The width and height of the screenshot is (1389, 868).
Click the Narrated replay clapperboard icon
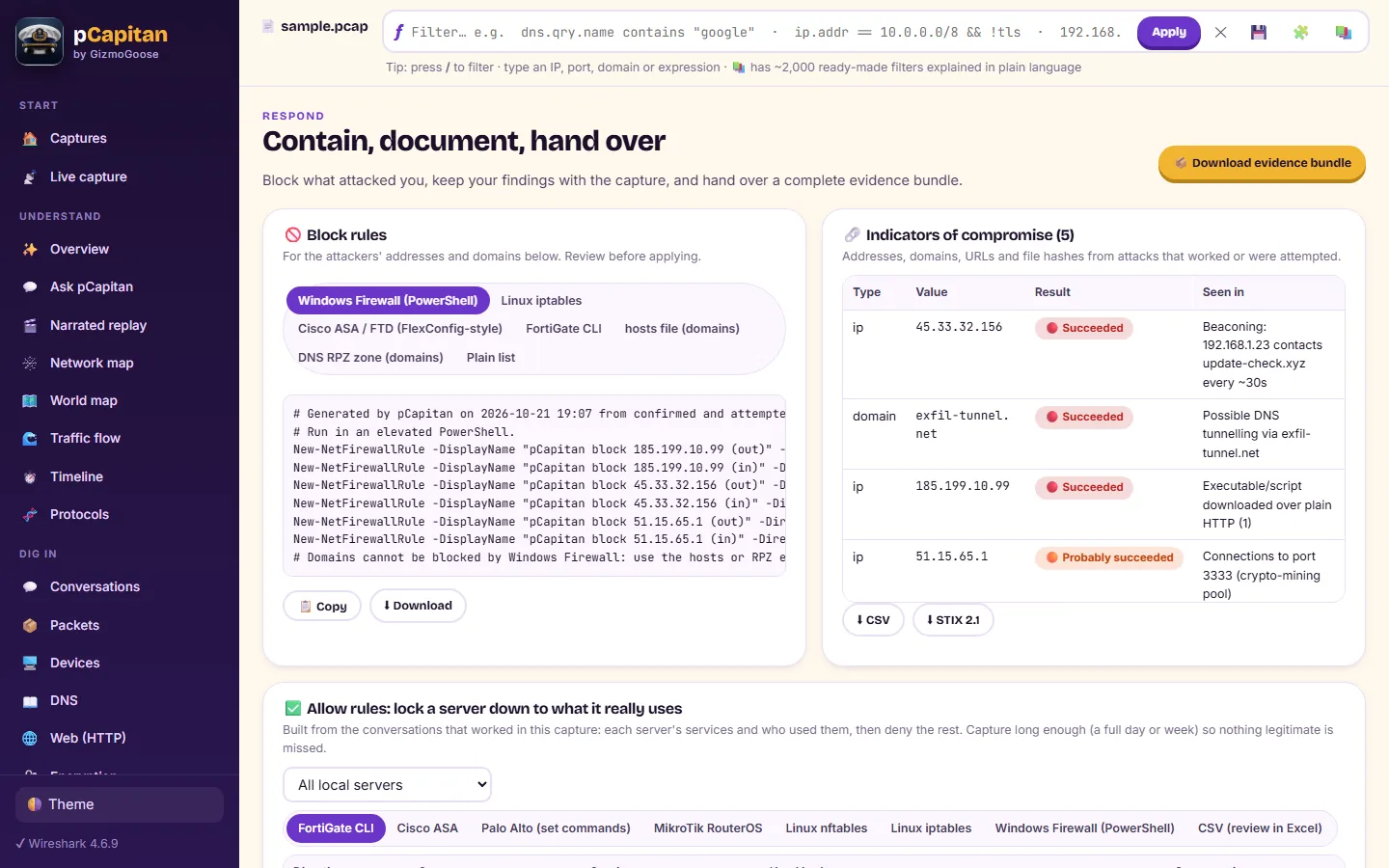point(30,326)
